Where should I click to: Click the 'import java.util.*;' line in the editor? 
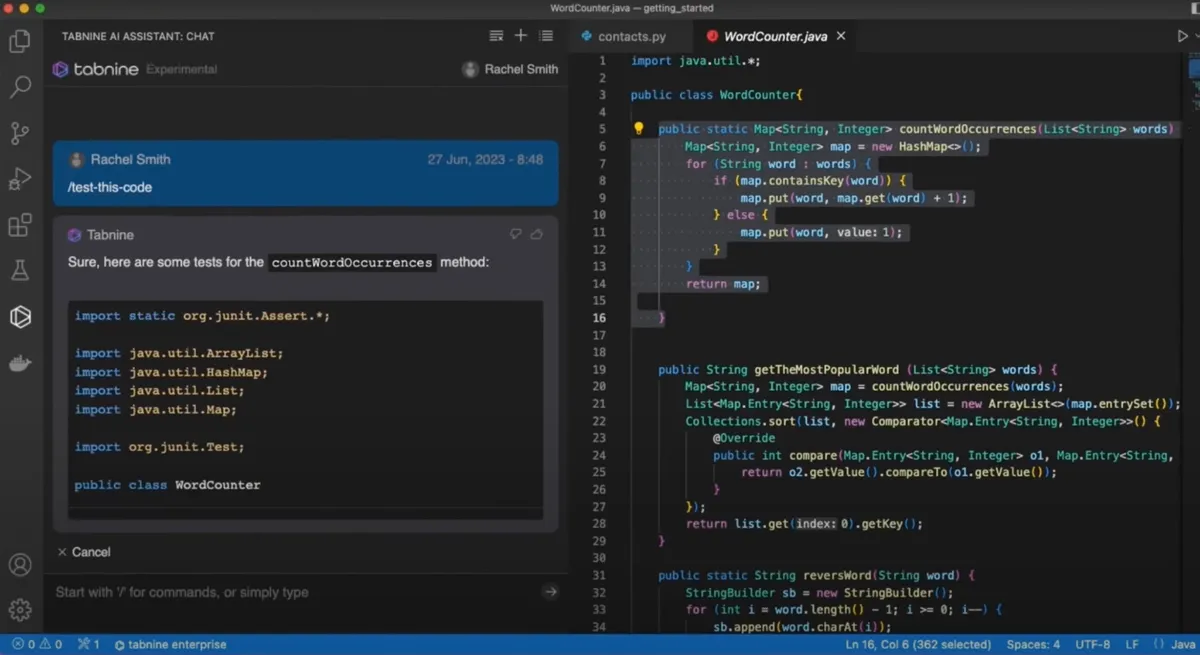click(696, 61)
